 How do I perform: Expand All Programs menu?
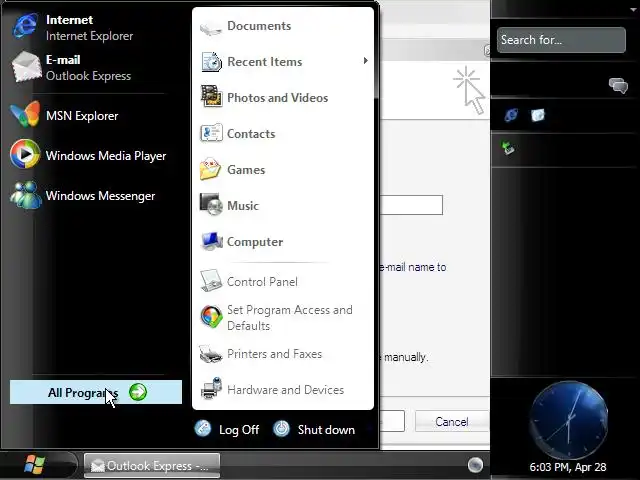tap(96, 392)
